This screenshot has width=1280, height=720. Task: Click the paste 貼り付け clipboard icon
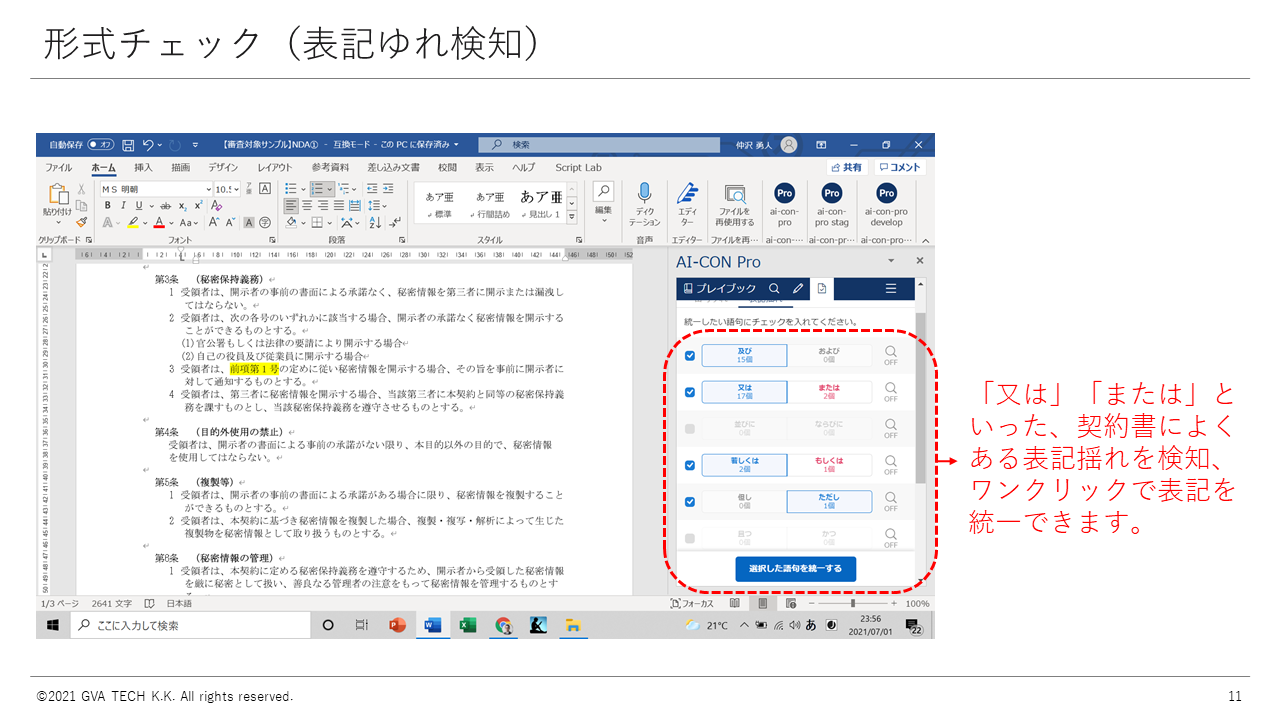pyautogui.click(x=56, y=197)
